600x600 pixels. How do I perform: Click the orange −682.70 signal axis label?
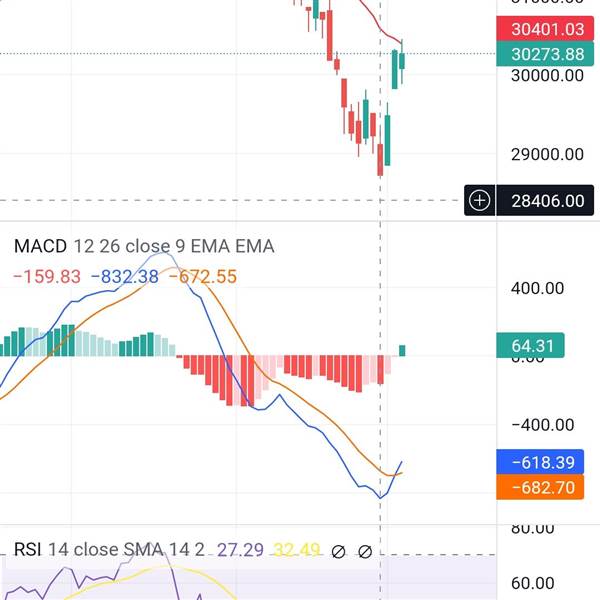click(x=540, y=488)
